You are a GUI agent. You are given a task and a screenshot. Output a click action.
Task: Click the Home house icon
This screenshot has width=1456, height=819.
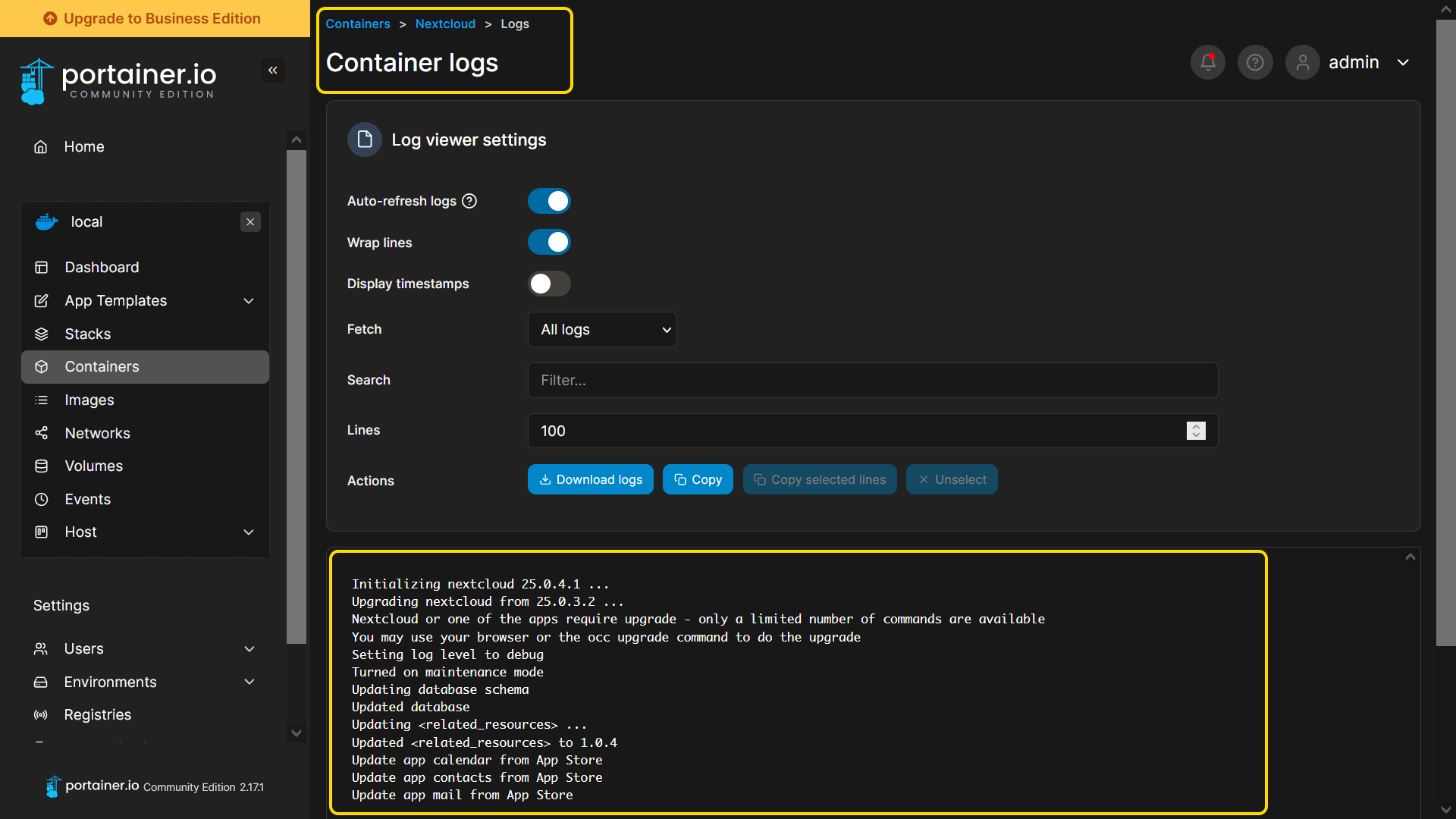coord(41,147)
